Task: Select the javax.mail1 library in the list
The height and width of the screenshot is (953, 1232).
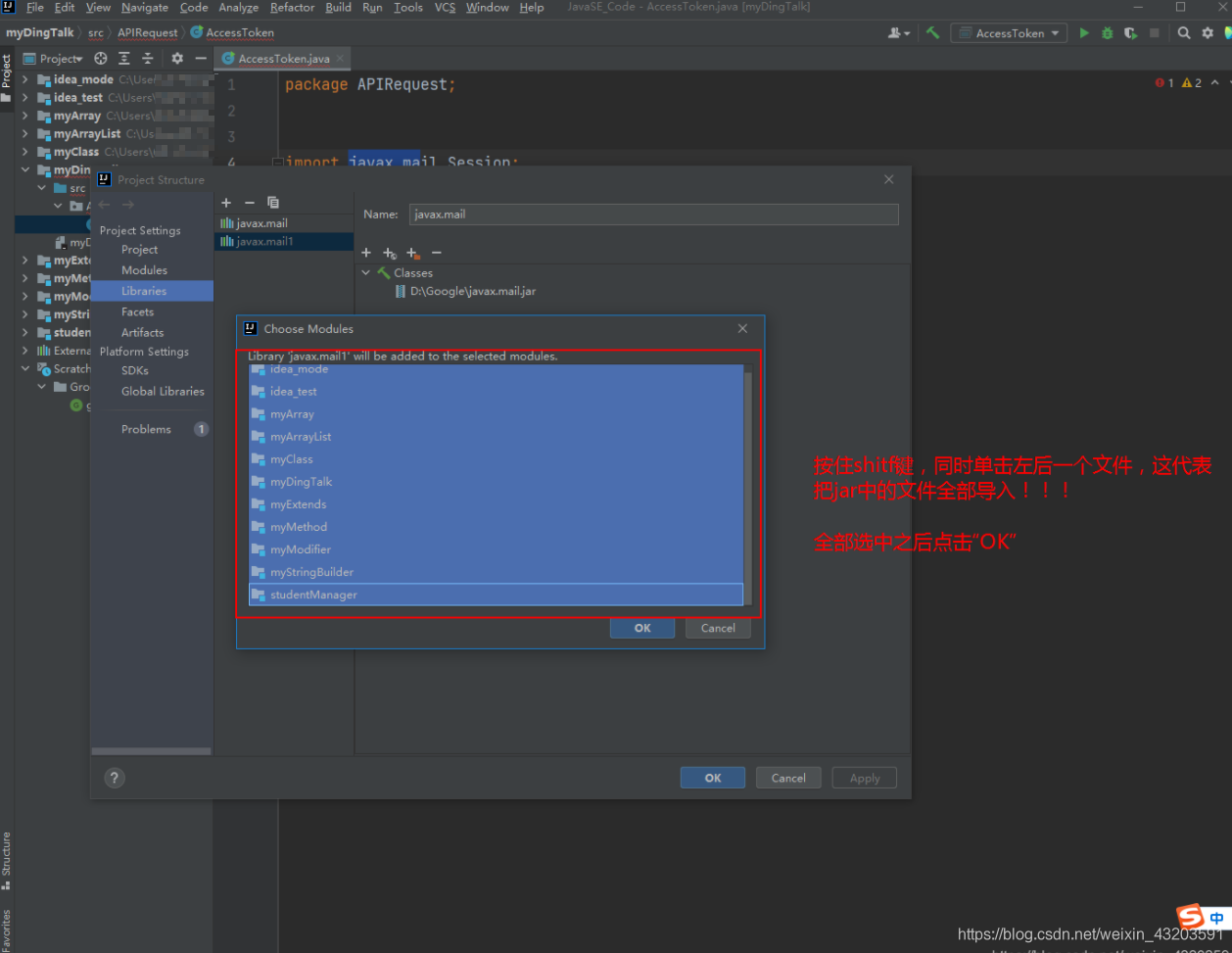Action: tap(284, 241)
